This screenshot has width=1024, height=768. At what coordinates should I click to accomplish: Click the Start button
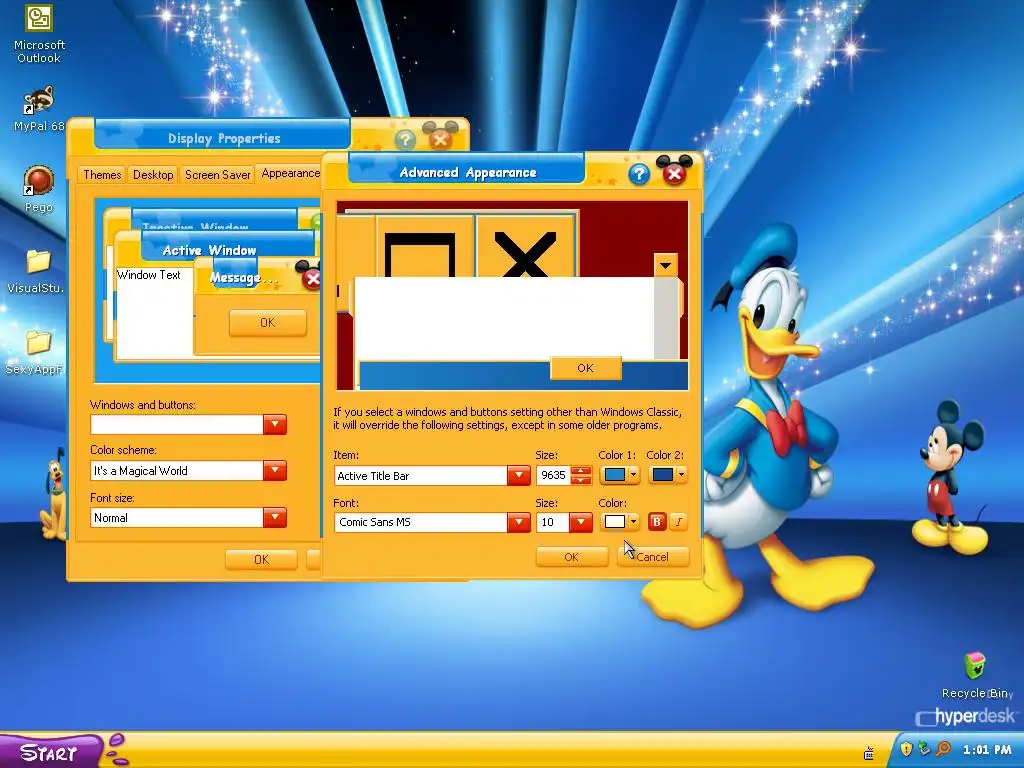click(50, 752)
